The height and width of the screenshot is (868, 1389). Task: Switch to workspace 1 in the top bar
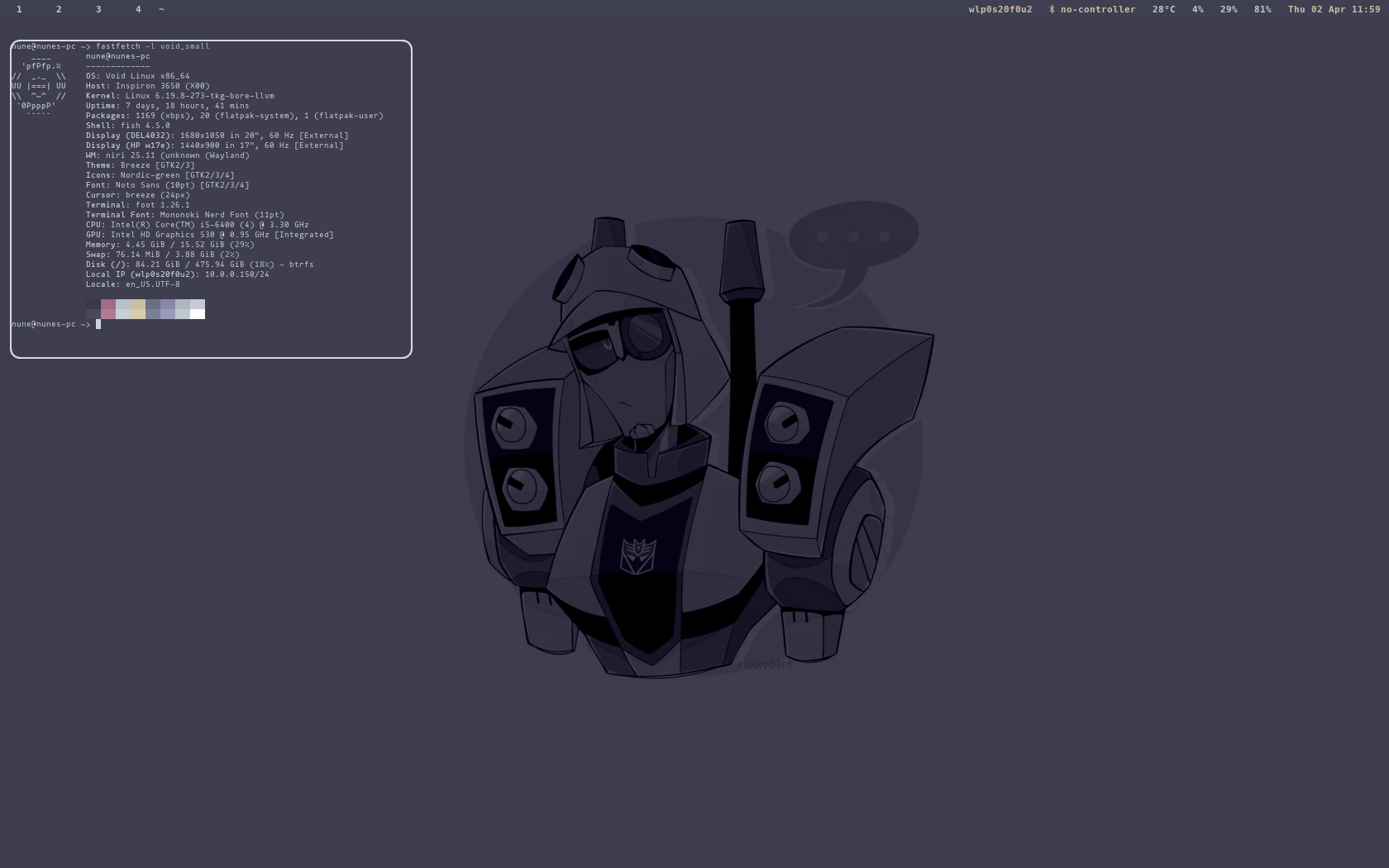click(19, 9)
